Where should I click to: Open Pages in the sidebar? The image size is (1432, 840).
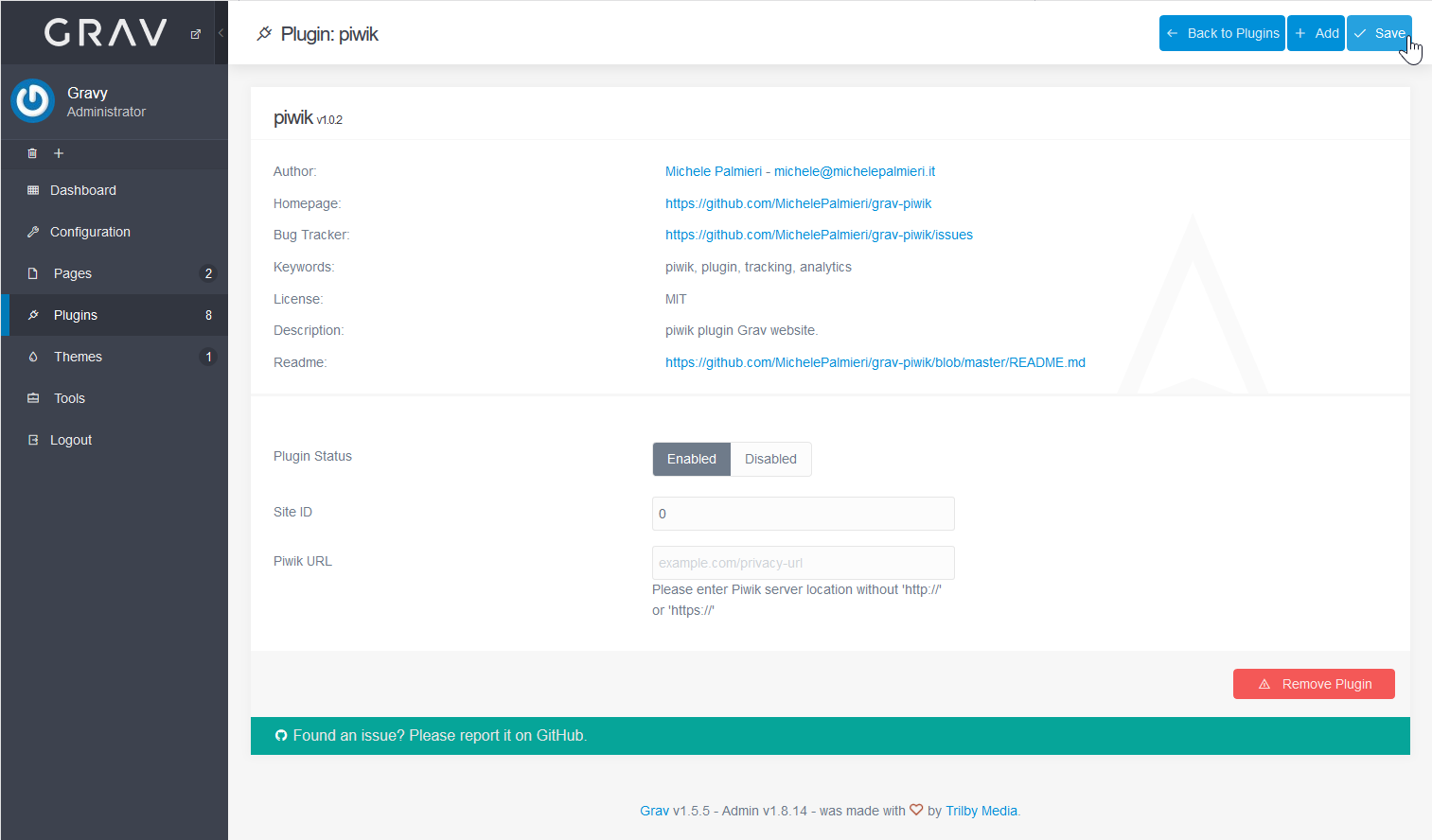click(x=115, y=273)
